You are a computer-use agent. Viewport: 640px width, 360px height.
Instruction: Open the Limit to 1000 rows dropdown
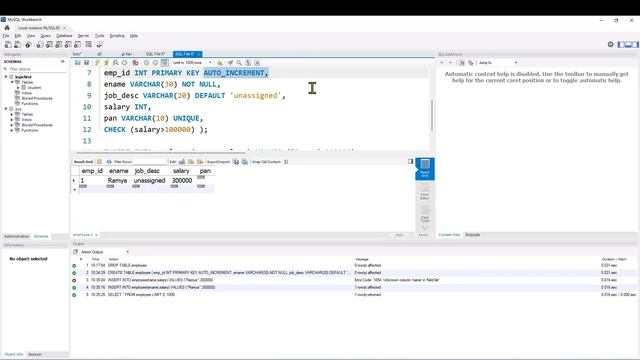click(x=192, y=62)
